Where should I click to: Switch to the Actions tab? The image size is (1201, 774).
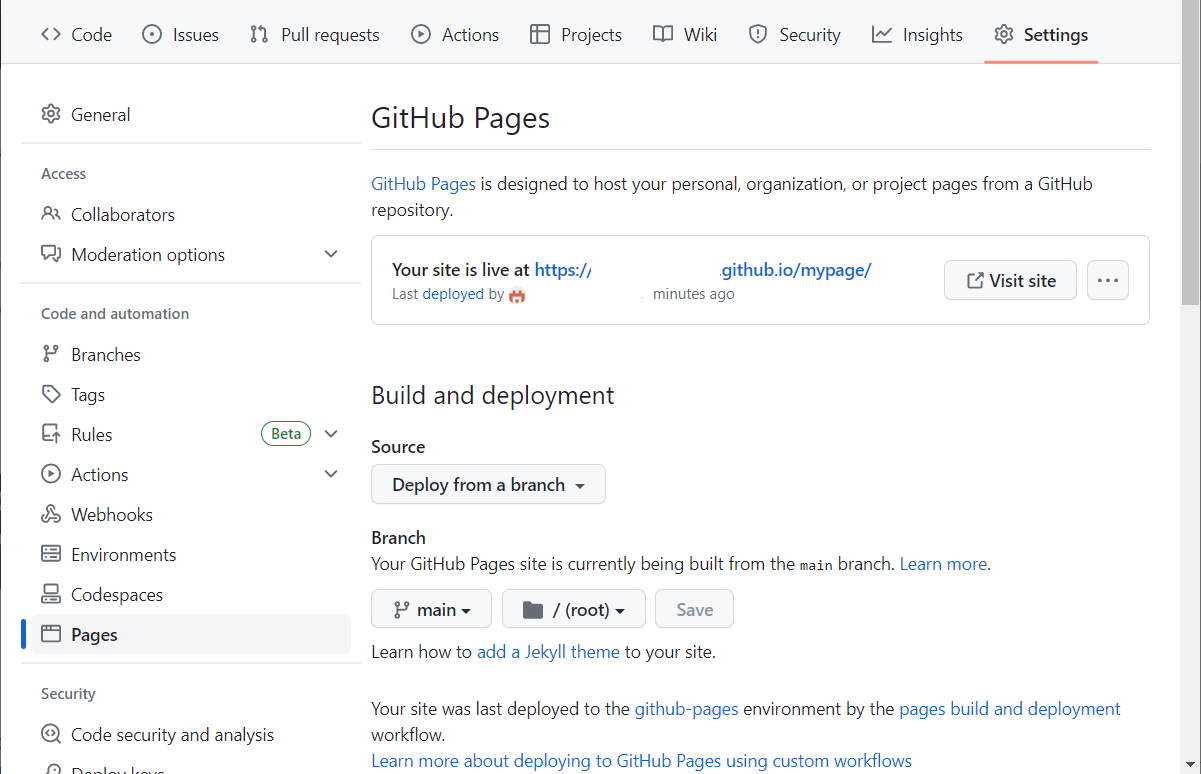click(455, 34)
